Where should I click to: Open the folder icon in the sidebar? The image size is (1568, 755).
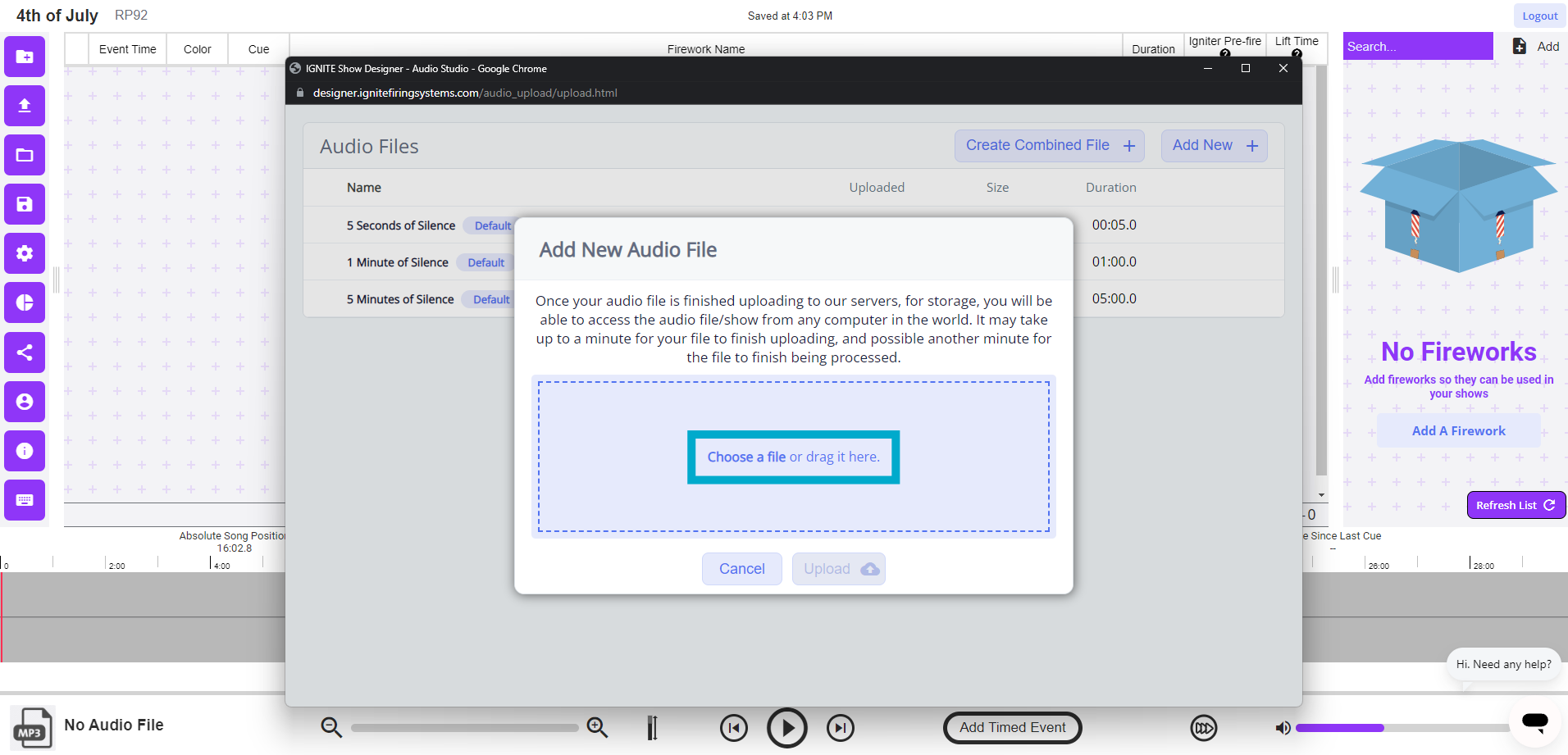coord(24,155)
